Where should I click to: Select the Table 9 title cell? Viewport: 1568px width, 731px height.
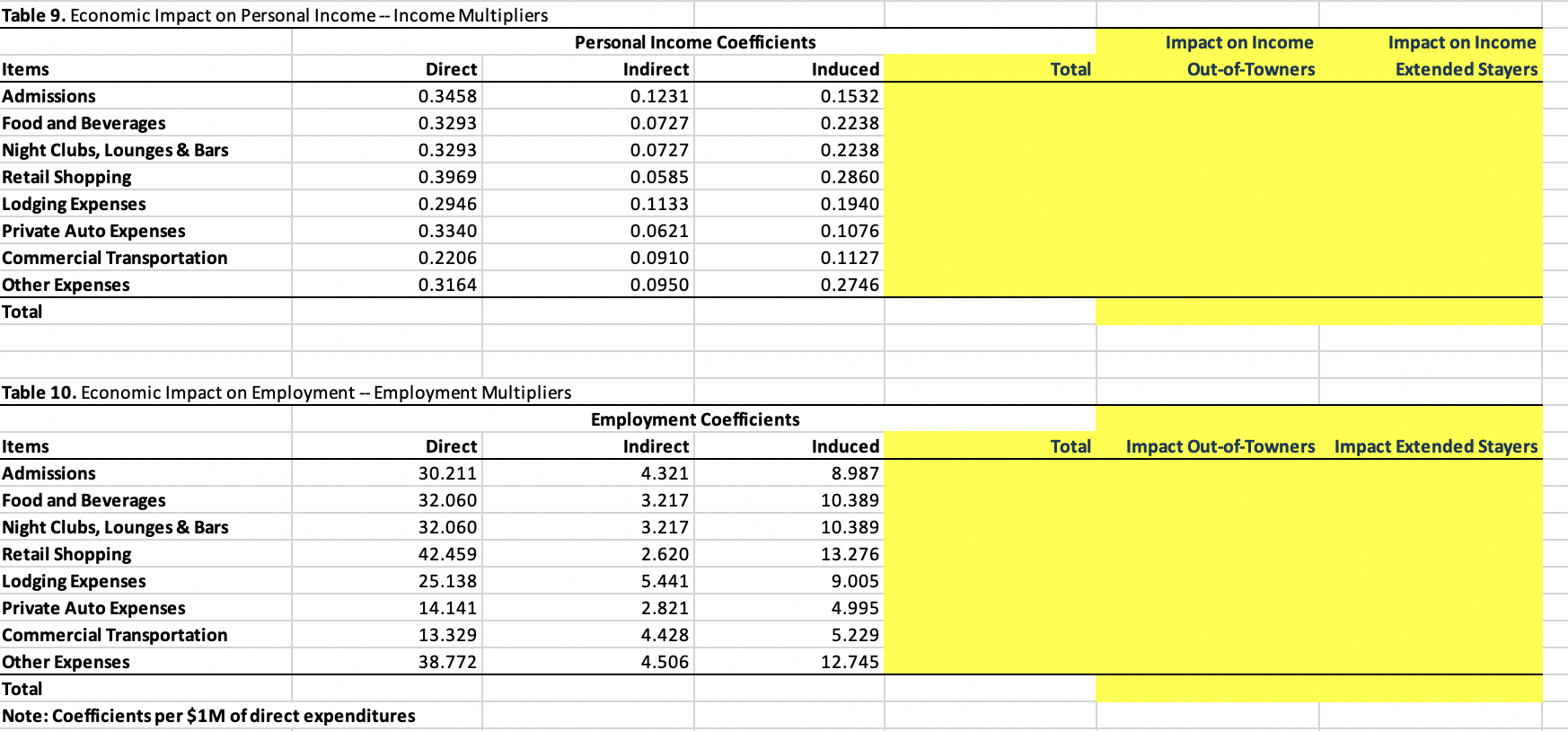(275, 15)
